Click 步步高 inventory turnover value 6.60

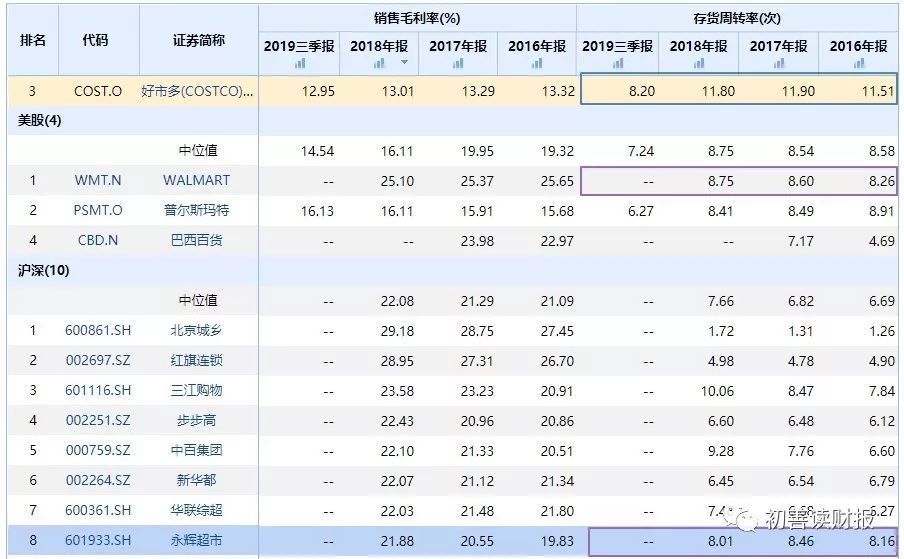coord(721,421)
